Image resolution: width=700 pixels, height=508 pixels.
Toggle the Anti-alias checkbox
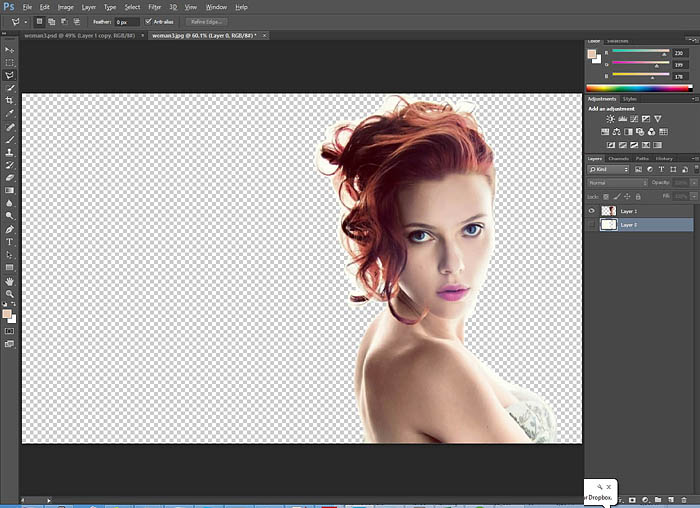tap(148, 21)
